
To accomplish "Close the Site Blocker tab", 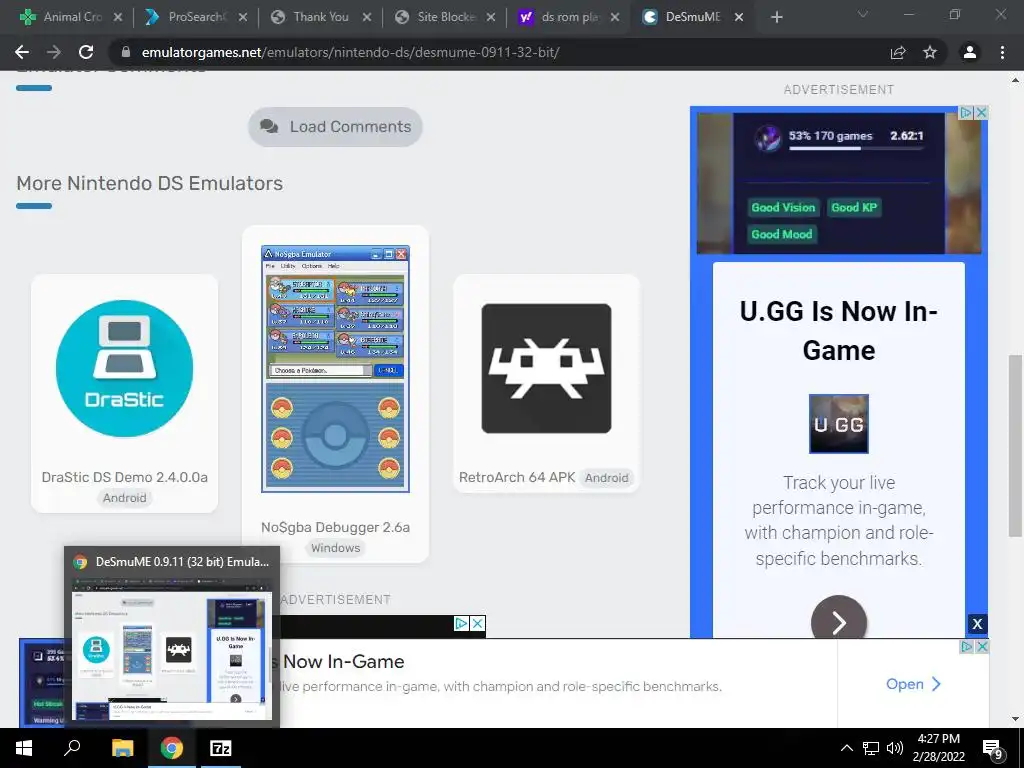I will pyautogui.click(x=490, y=17).
